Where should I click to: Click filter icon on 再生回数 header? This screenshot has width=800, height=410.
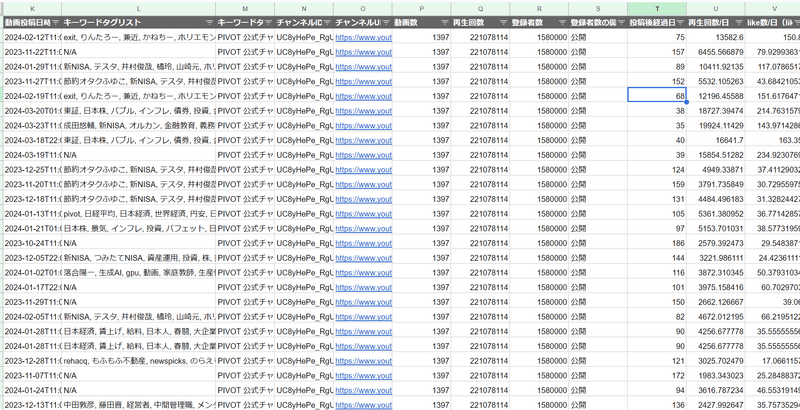click(x=503, y=21)
